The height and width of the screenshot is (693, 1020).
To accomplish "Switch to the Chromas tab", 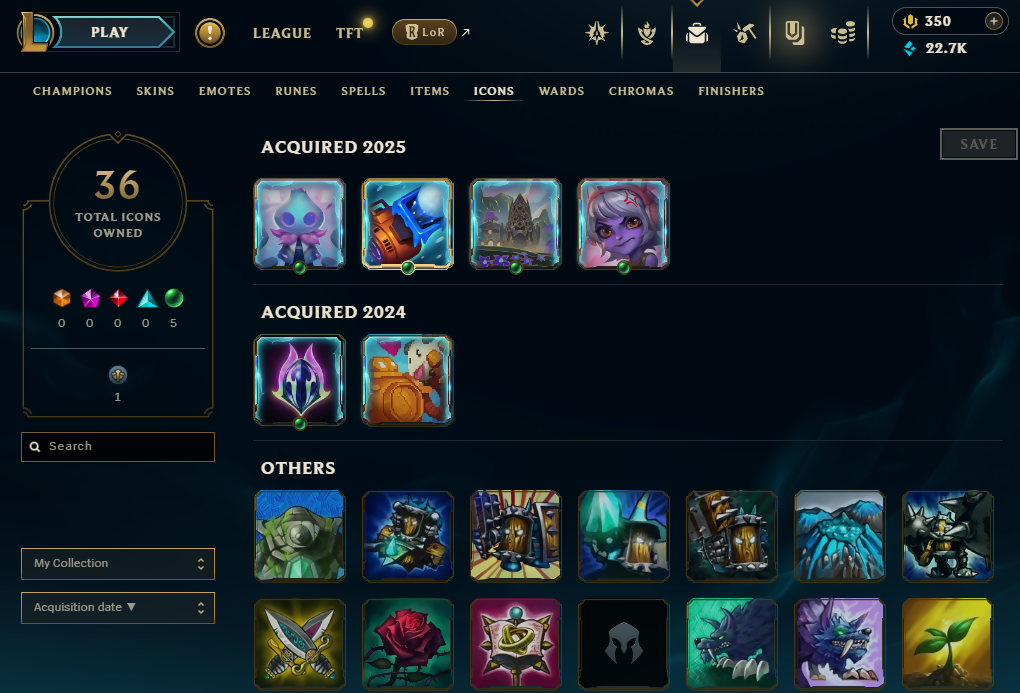I will pos(641,91).
